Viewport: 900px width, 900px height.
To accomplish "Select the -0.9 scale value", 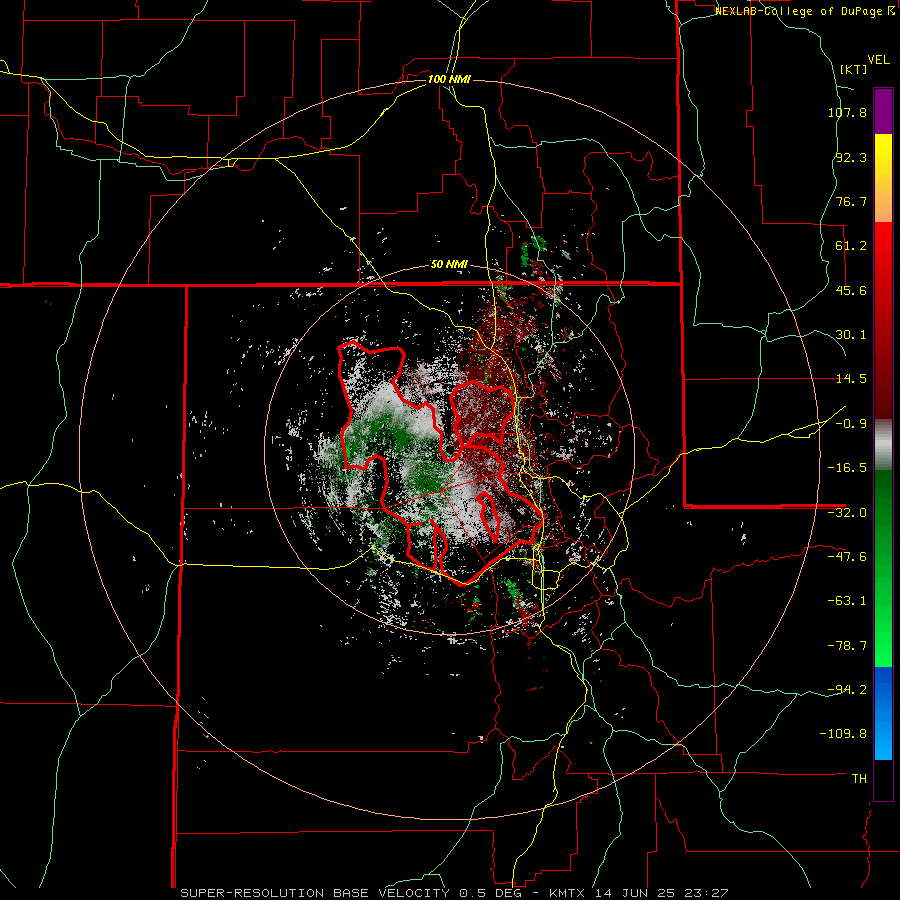I will click(x=851, y=424).
